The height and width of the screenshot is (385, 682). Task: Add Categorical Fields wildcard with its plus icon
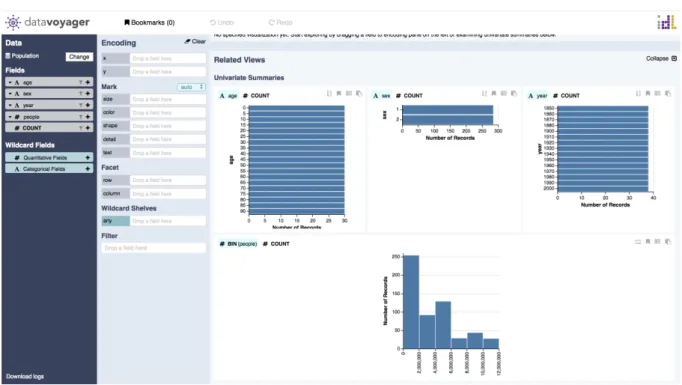88,169
